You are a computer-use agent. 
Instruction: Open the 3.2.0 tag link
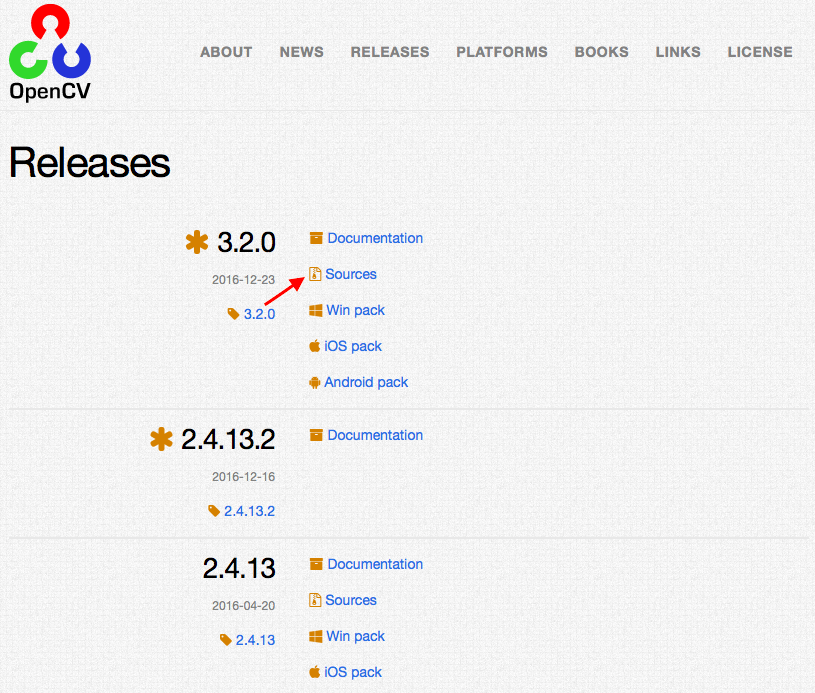259,314
